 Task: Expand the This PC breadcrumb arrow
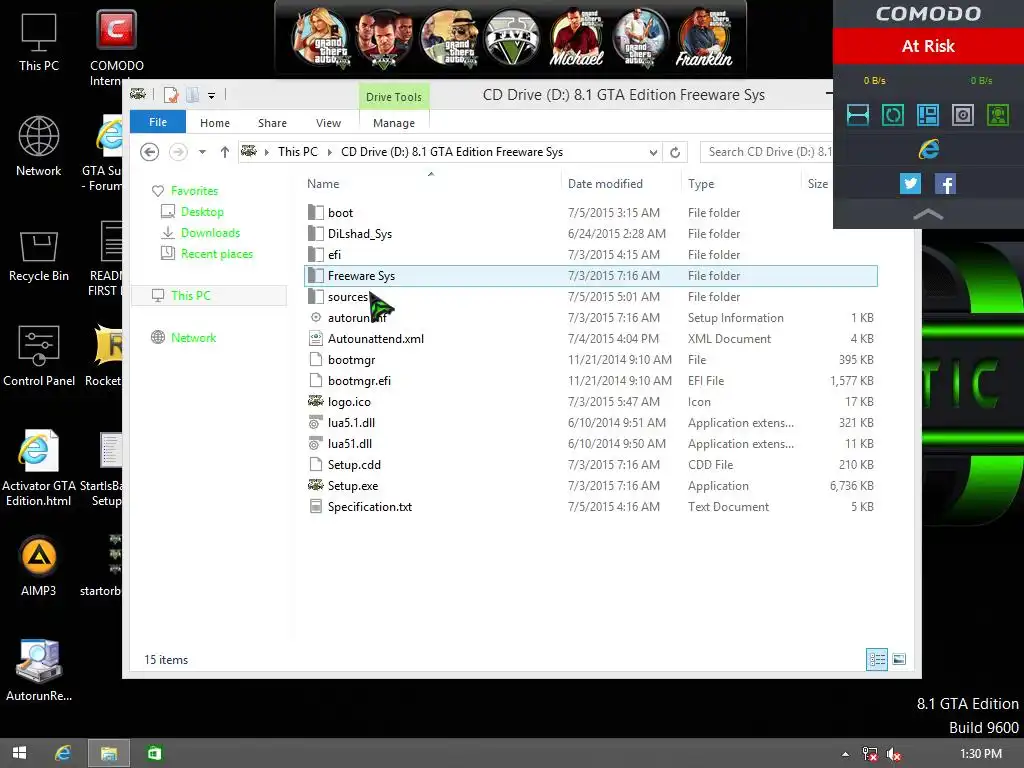(329, 152)
